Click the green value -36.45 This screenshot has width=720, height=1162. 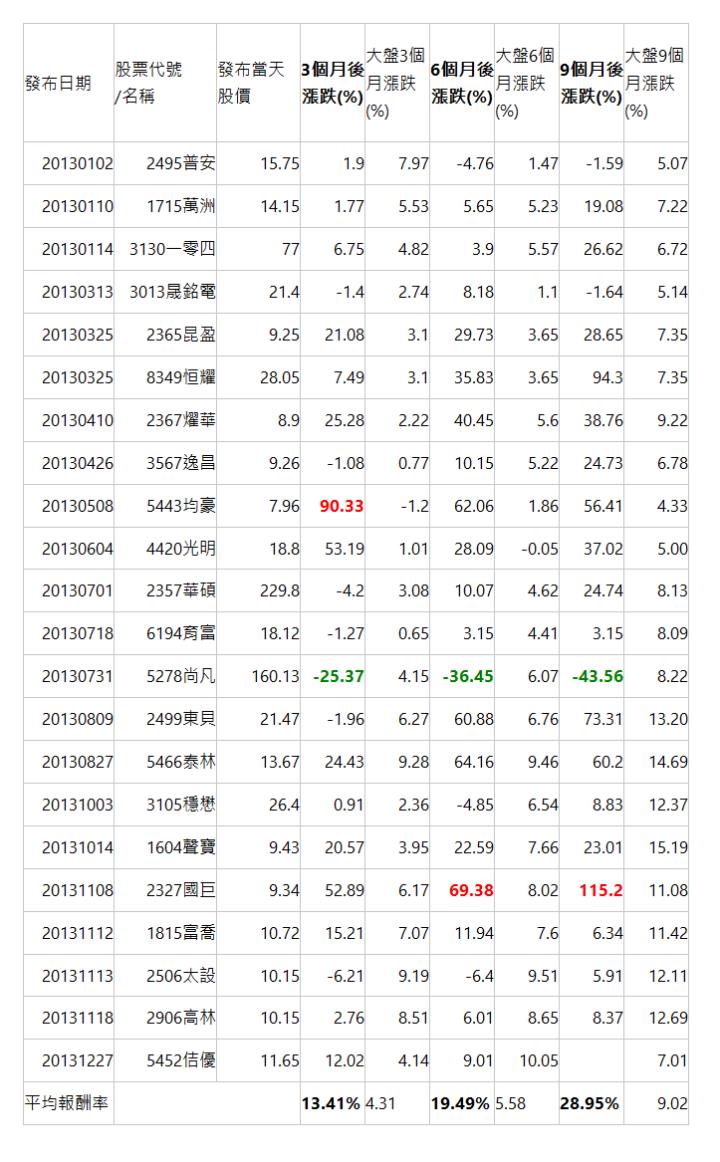coord(468,677)
